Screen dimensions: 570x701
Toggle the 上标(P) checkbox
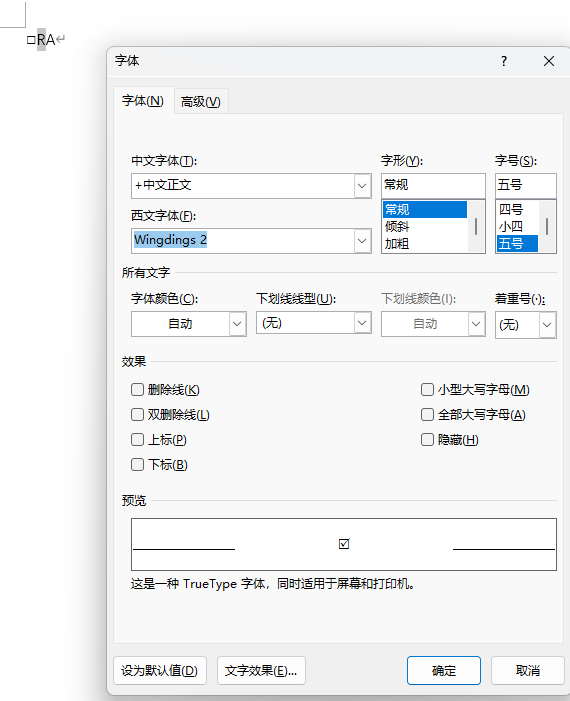[137, 439]
